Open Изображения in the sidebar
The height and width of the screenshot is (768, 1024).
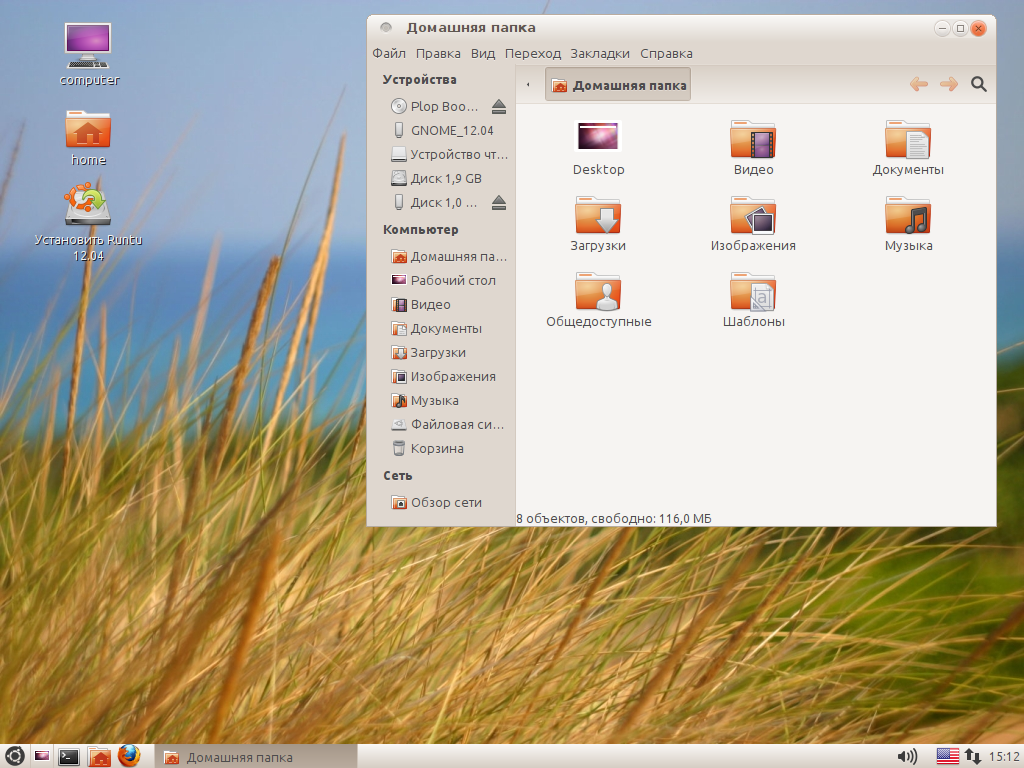coord(443,377)
